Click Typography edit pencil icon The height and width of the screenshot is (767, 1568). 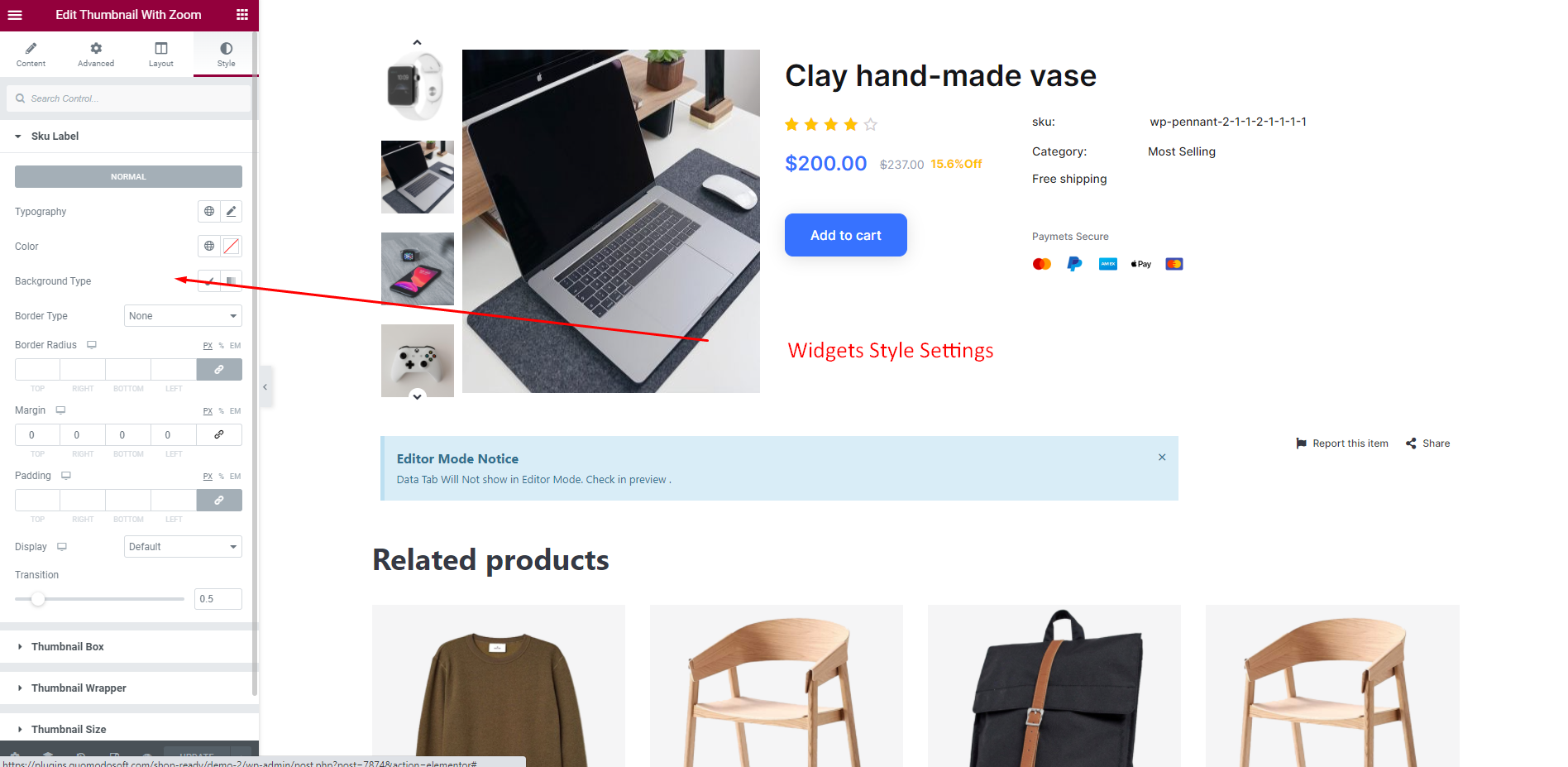(232, 212)
